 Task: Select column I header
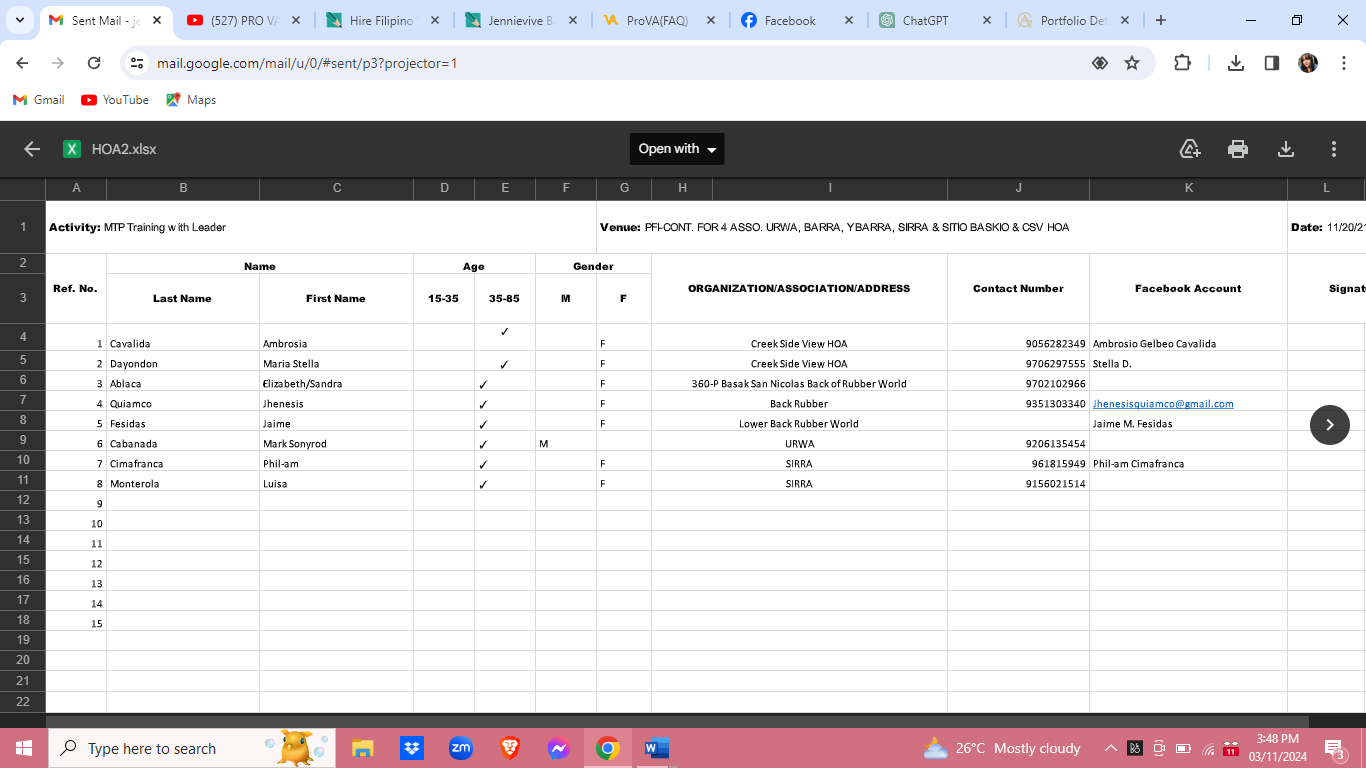tap(830, 188)
